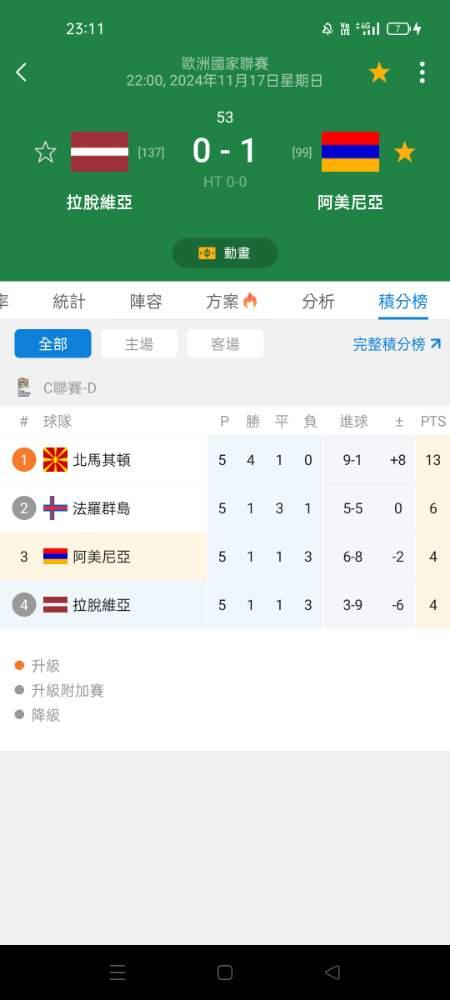
Task: Tap the Latvia flag in the scoreboard
Action: (99, 152)
